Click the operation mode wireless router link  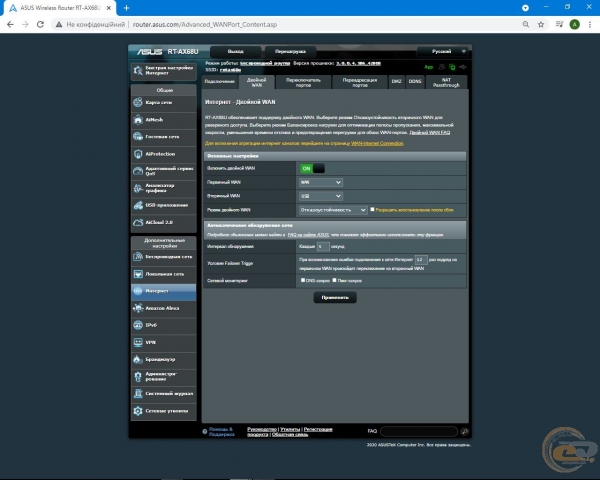tap(265, 63)
